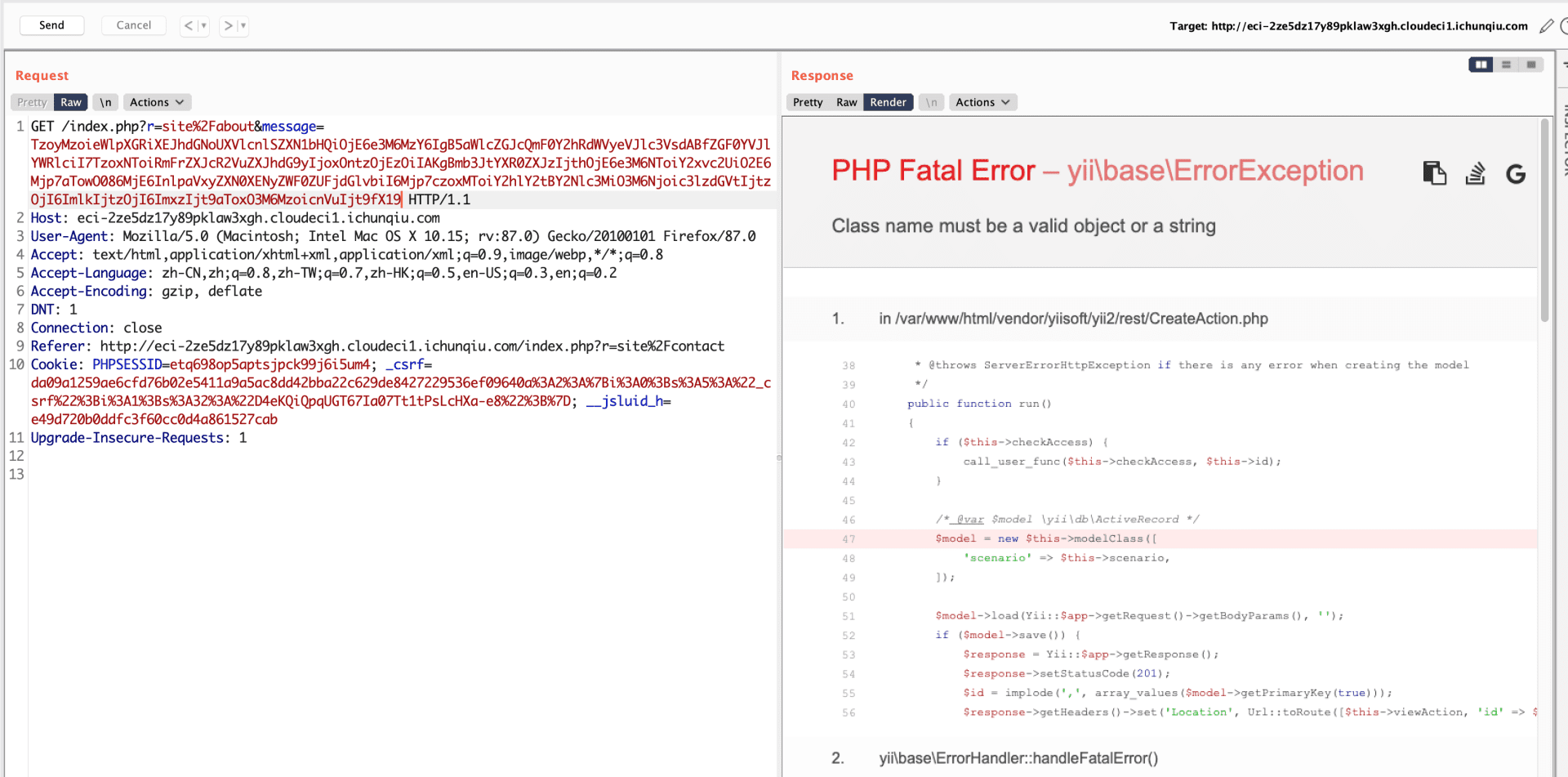Switch to top-bottom layout view
Viewport: 1568px width, 777px height.
[1506, 65]
